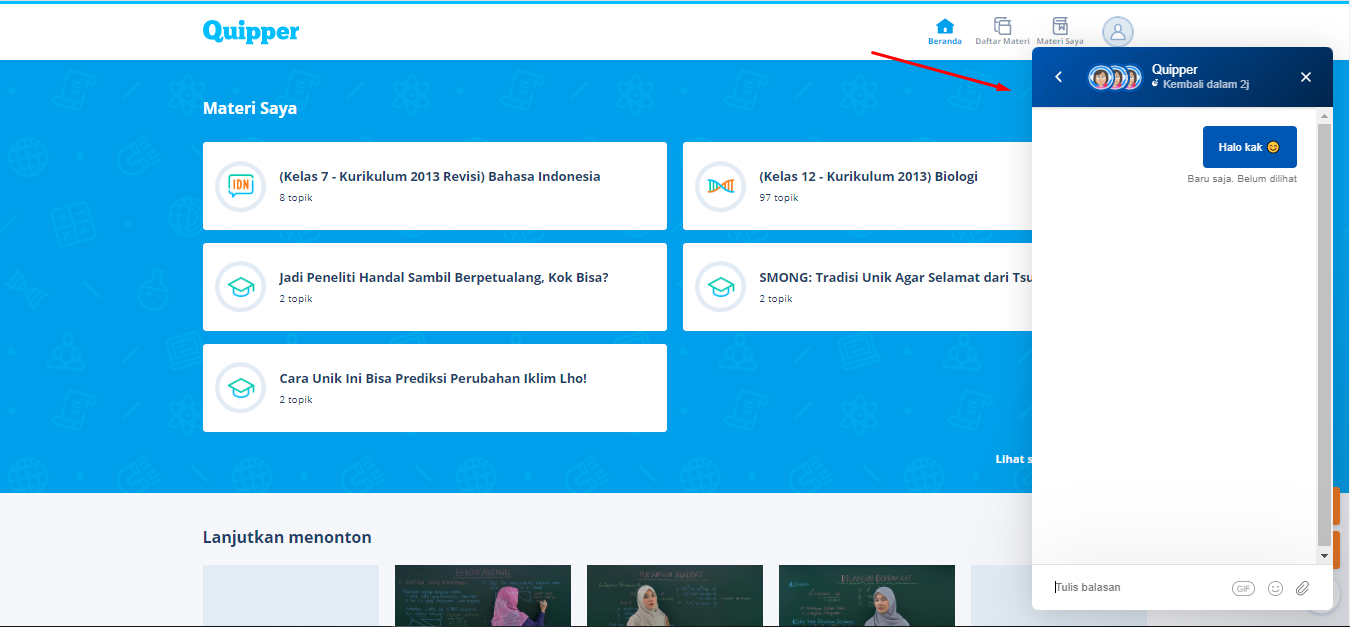The height and width of the screenshot is (627, 1350).
Task: Go back using the chat back arrow
Action: (x=1059, y=77)
